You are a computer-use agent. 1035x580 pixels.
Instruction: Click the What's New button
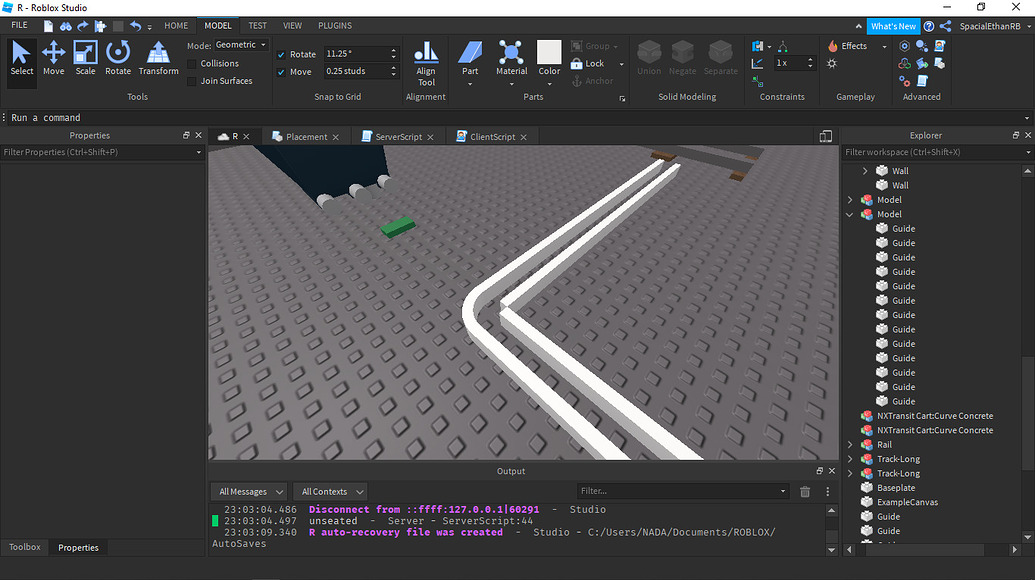(x=893, y=26)
